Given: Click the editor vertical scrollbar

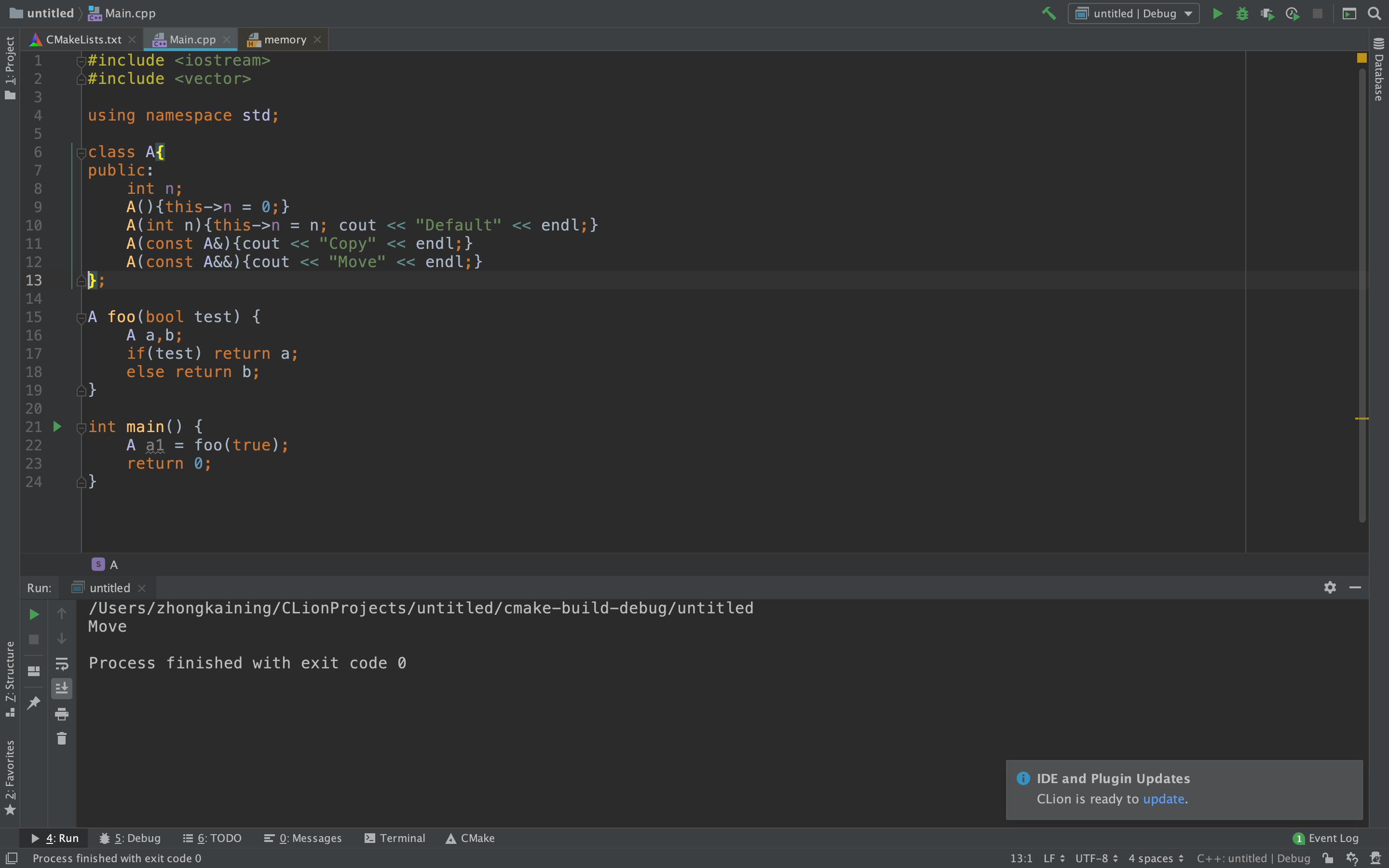Looking at the screenshot, I should coord(1362,295).
